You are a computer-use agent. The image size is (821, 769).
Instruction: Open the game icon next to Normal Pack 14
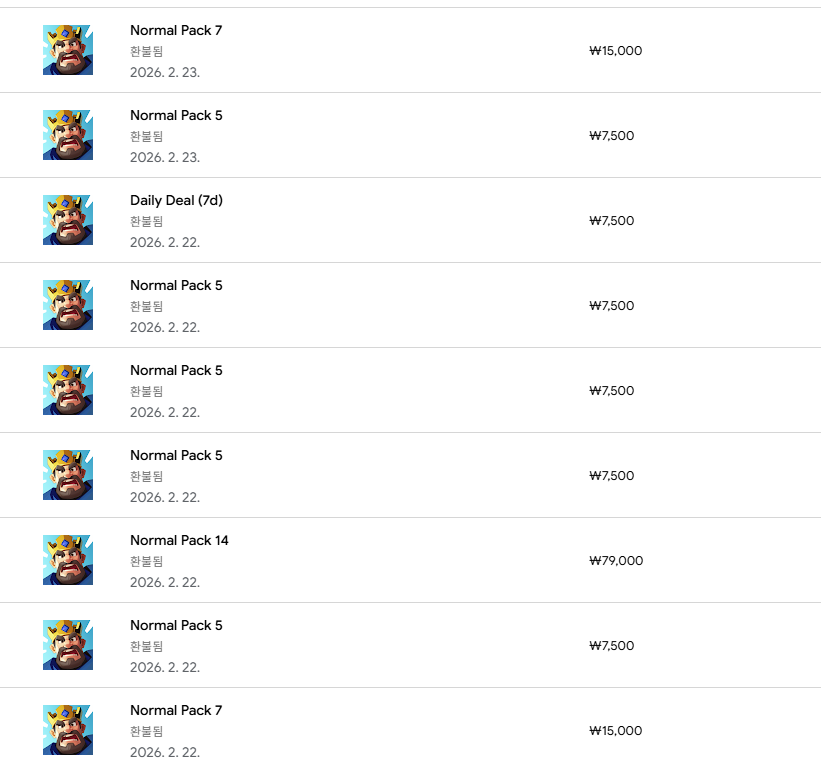[x=68, y=560]
